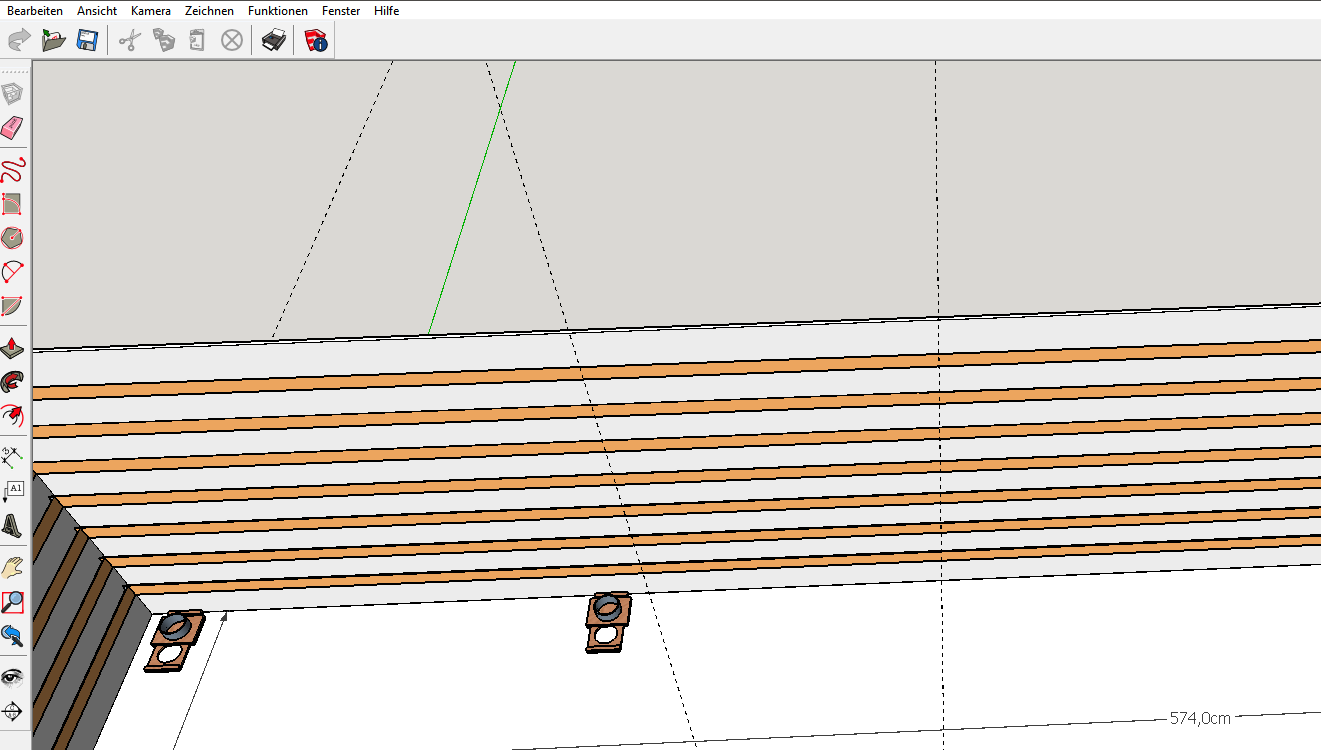Click the Print button in toolbar
The height and width of the screenshot is (750, 1321).
(x=273, y=40)
